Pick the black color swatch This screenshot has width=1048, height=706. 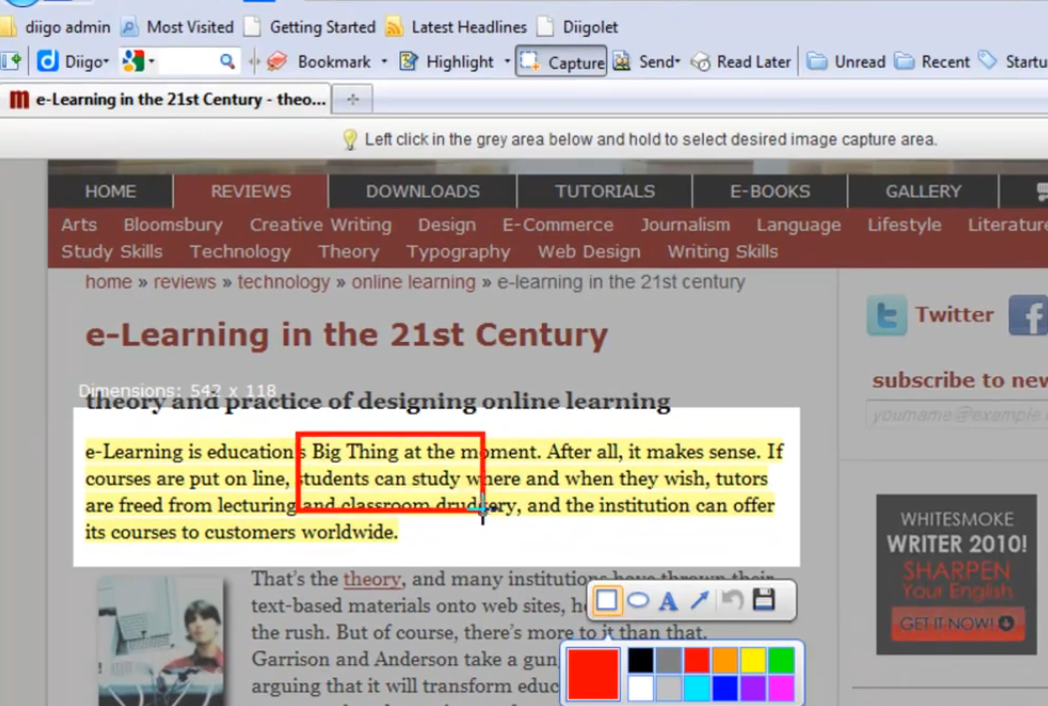coord(640,661)
